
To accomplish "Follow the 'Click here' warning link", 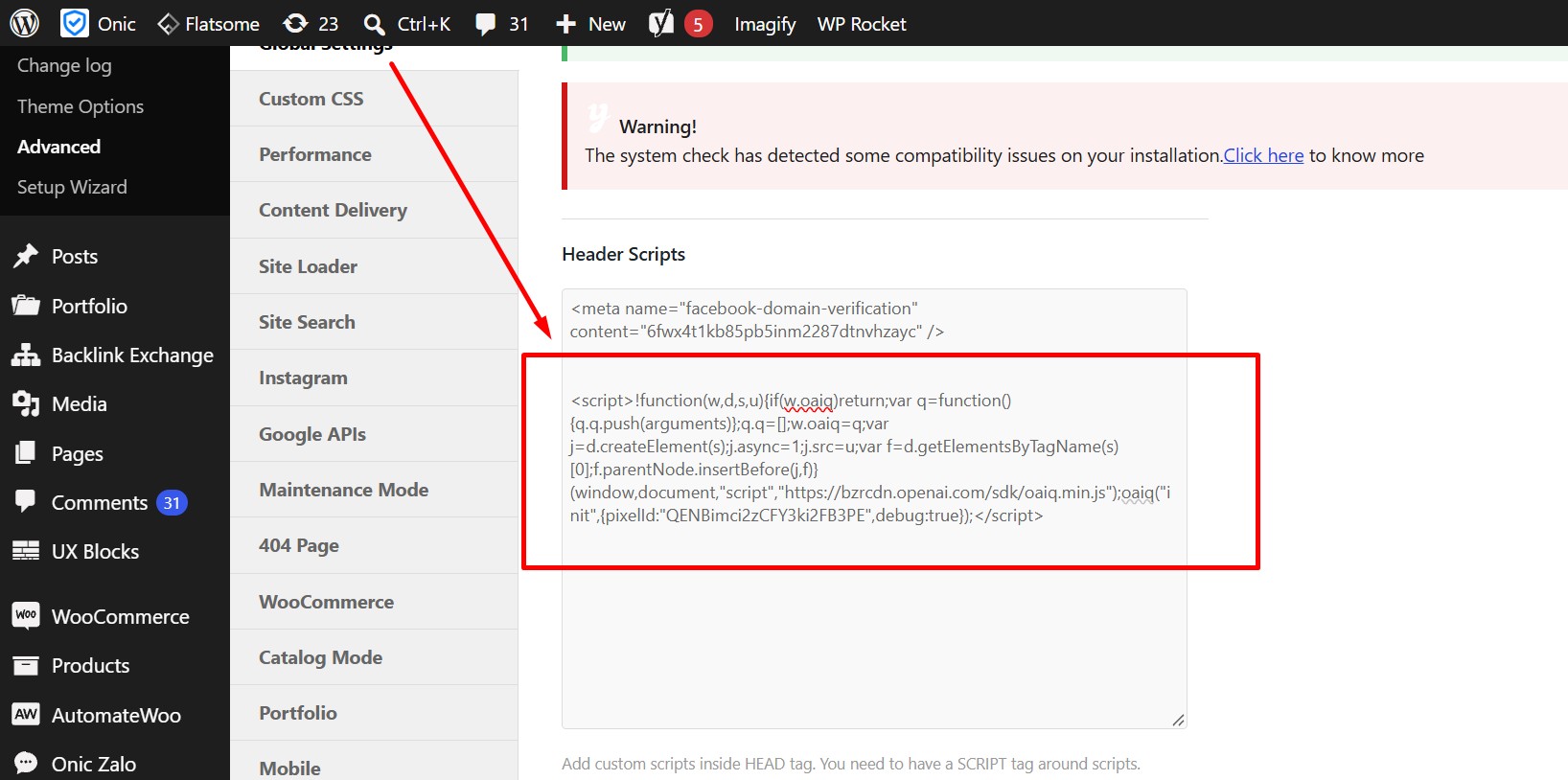I will click(x=1263, y=155).
